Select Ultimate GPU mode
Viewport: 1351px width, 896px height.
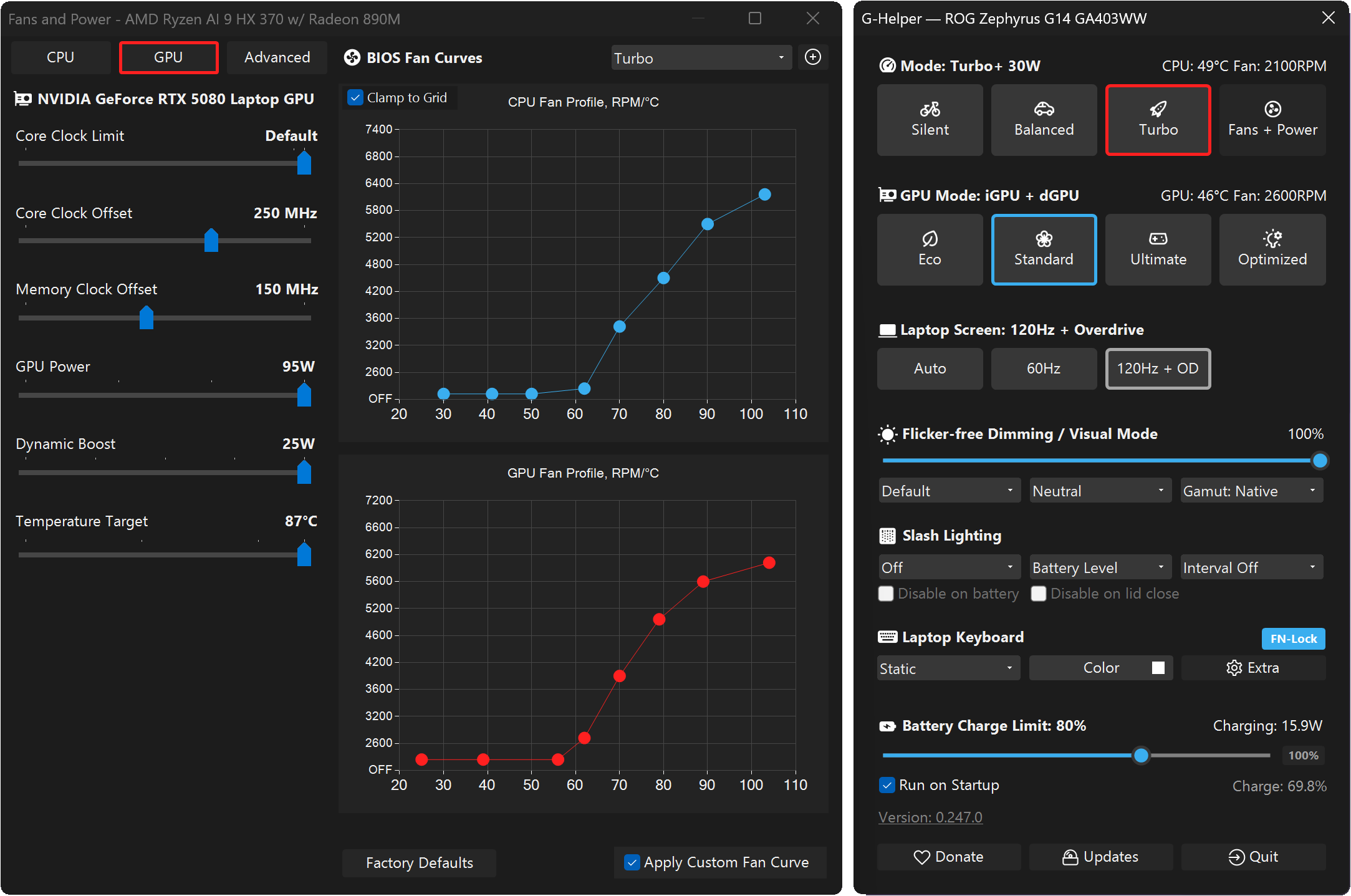pos(1158,249)
